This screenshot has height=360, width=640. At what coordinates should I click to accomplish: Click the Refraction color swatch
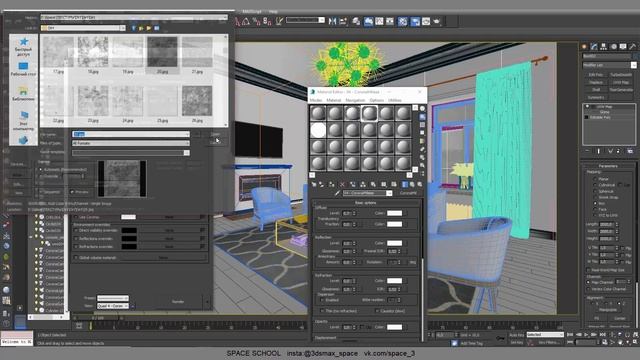[394, 281]
